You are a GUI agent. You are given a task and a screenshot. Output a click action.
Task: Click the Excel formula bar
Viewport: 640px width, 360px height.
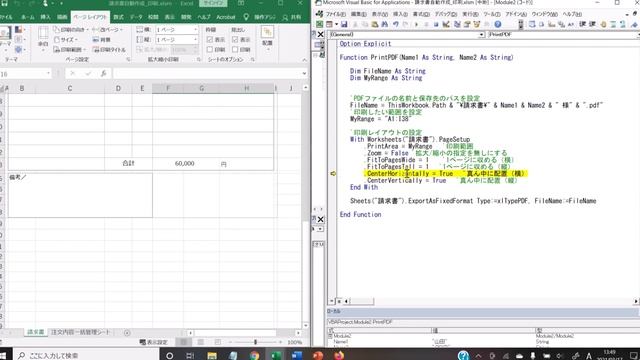207,74
